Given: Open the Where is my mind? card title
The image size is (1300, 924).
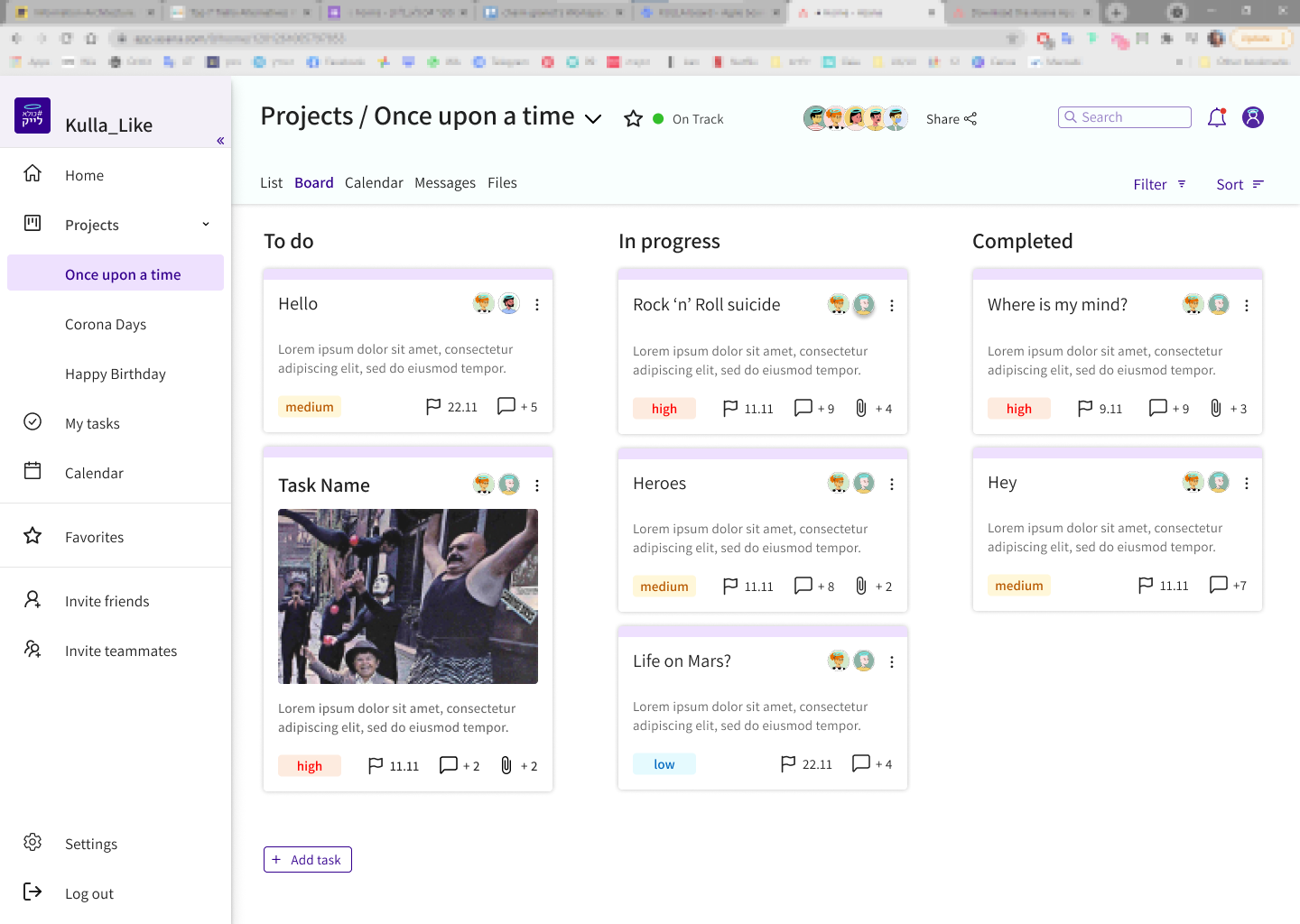Looking at the screenshot, I should (x=1057, y=305).
